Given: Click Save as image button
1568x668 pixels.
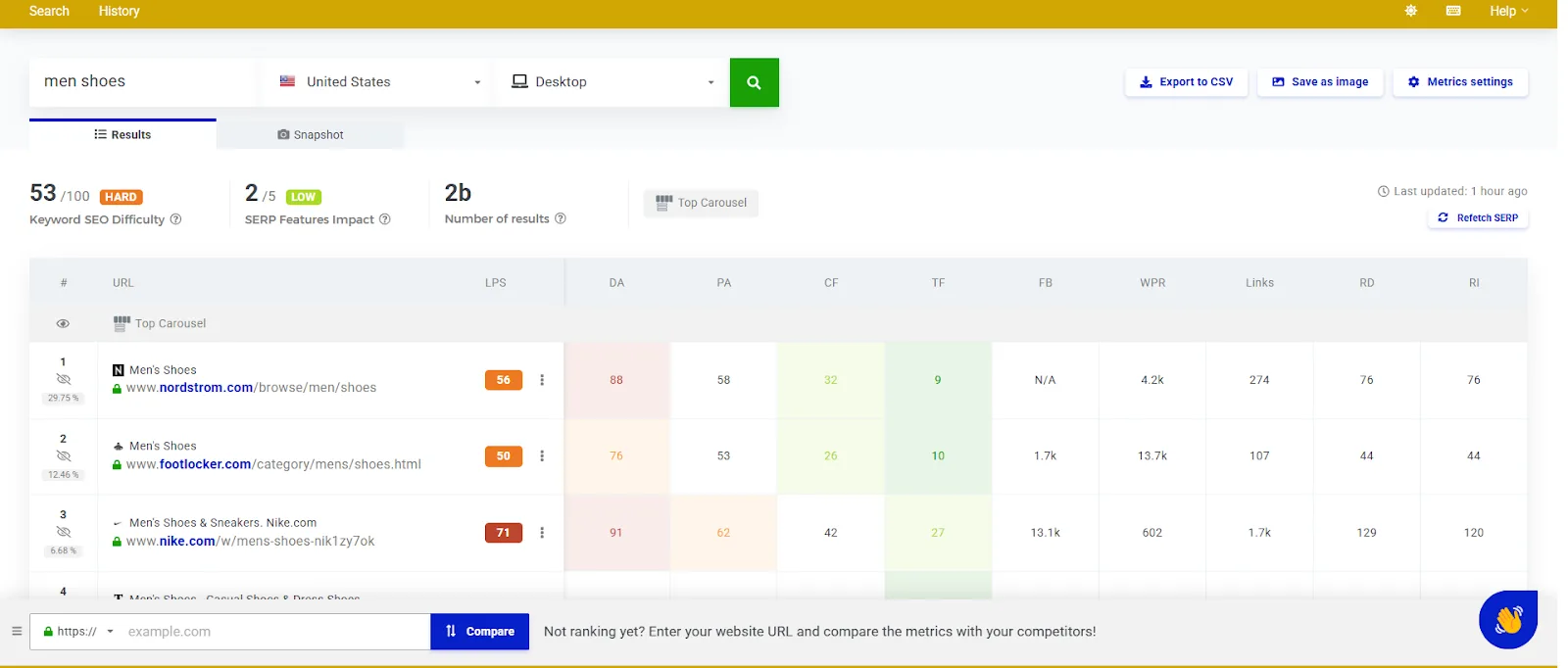Looking at the screenshot, I should click(x=1320, y=82).
